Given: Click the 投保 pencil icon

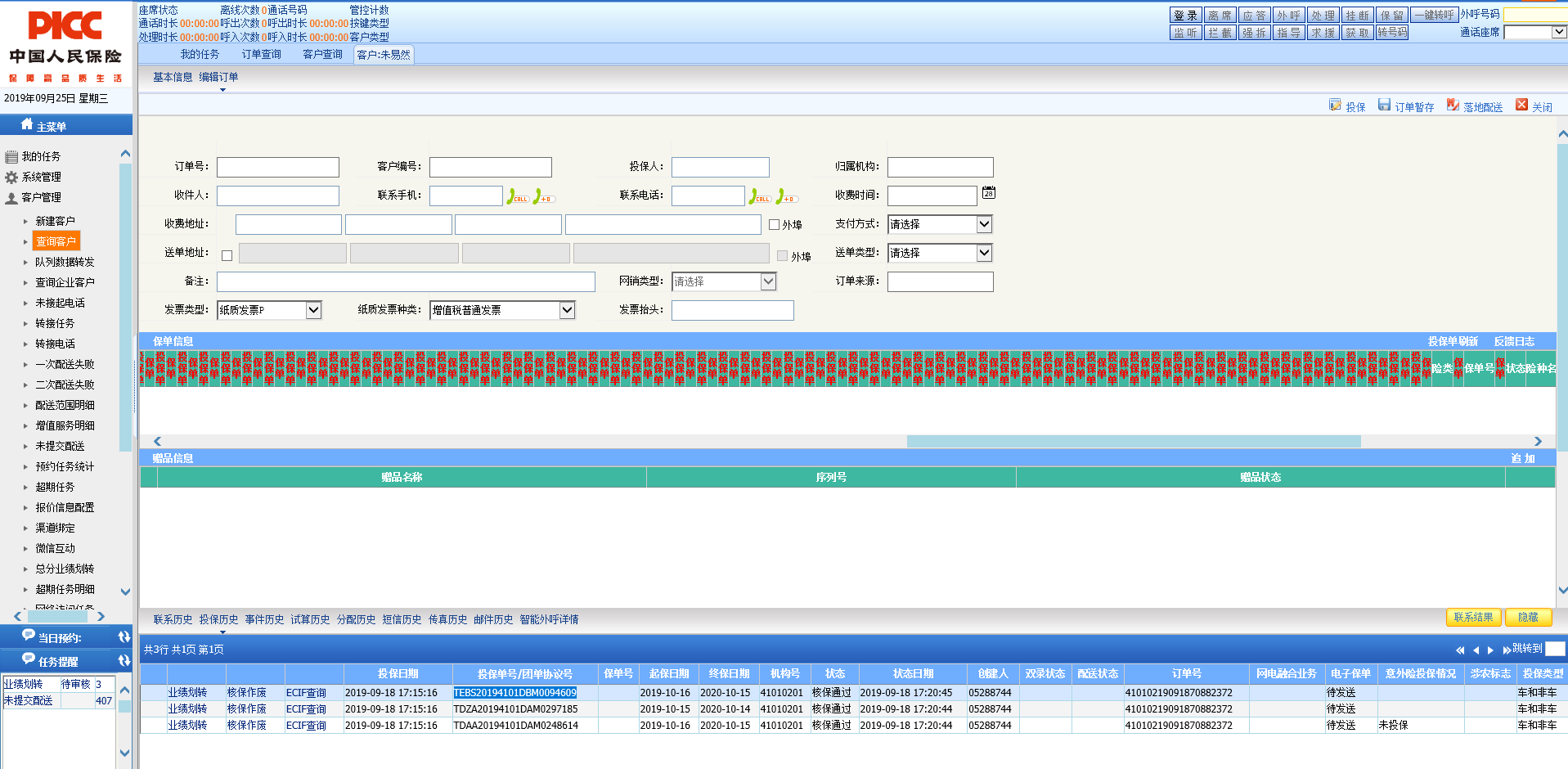Looking at the screenshot, I should (x=1335, y=106).
